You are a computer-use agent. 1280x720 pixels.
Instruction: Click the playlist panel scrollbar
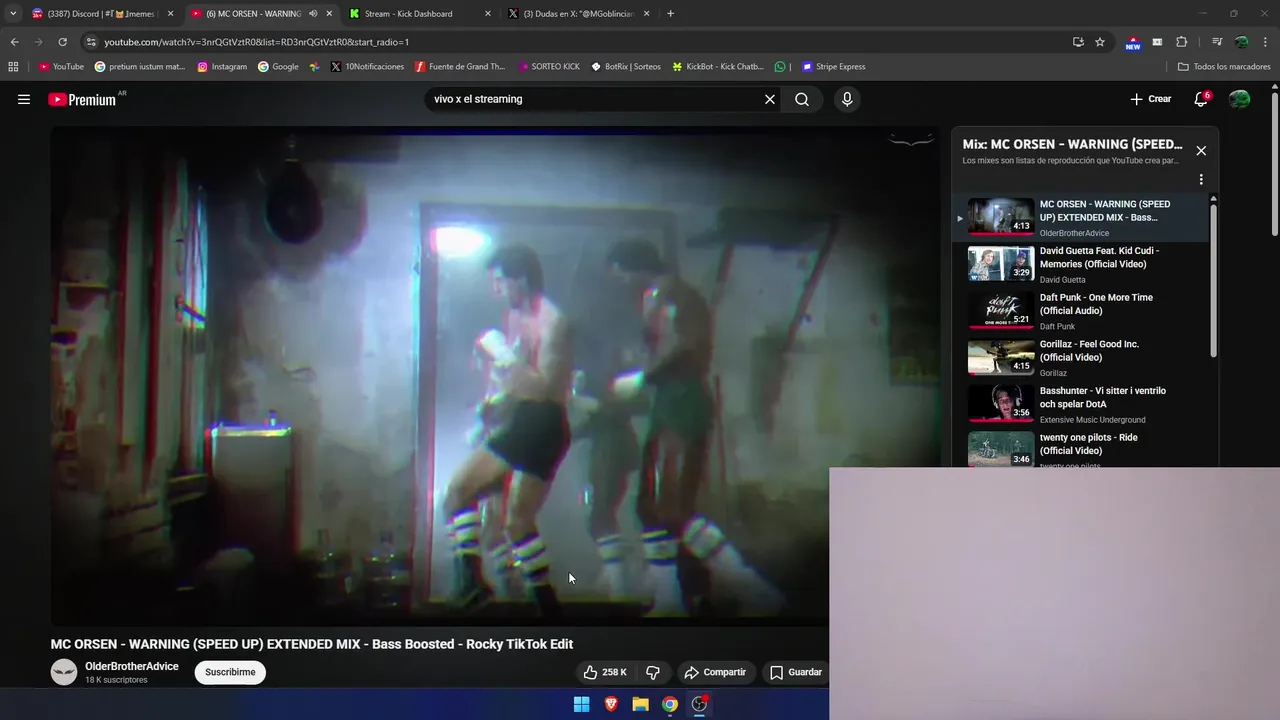(x=1214, y=280)
